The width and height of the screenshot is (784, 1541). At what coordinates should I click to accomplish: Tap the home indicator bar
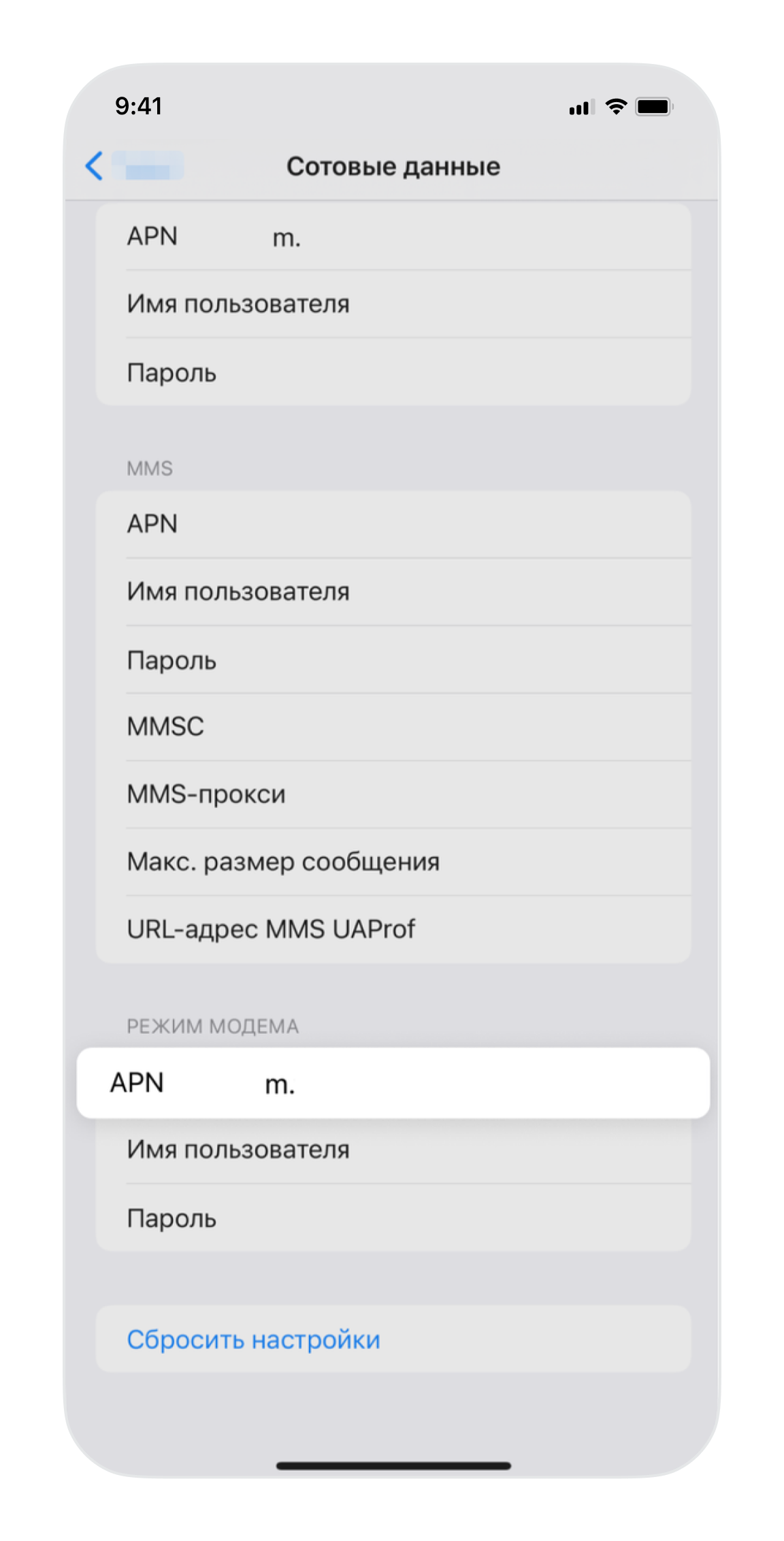[393, 1465]
